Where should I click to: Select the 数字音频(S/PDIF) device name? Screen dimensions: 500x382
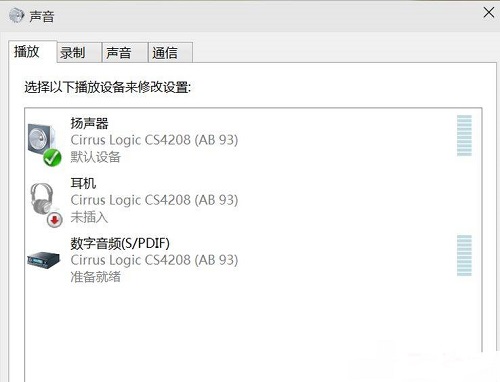click(x=120, y=243)
